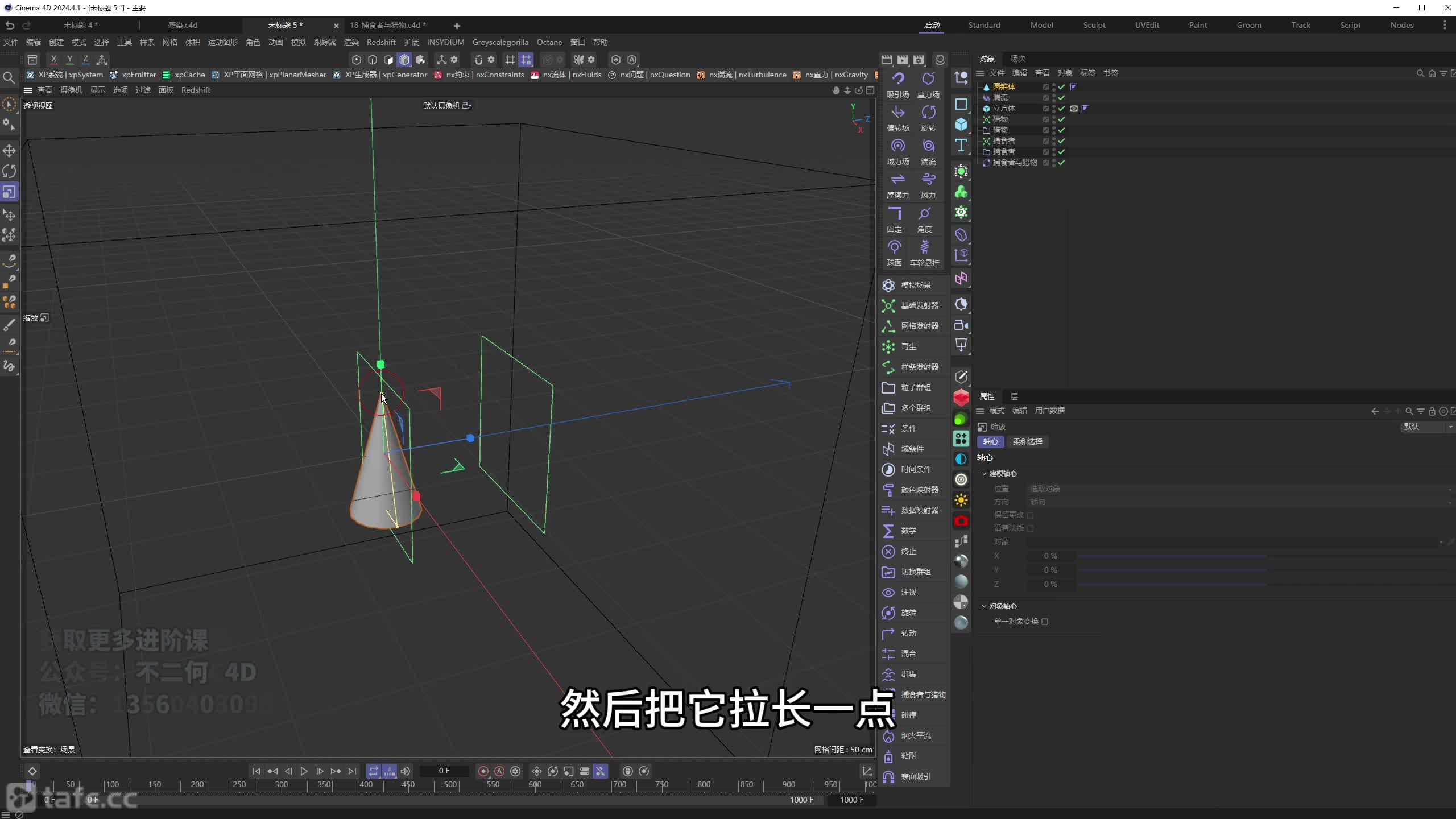
Task: Enable the 沿着法线 checkbox
Action: pos(1030,528)
